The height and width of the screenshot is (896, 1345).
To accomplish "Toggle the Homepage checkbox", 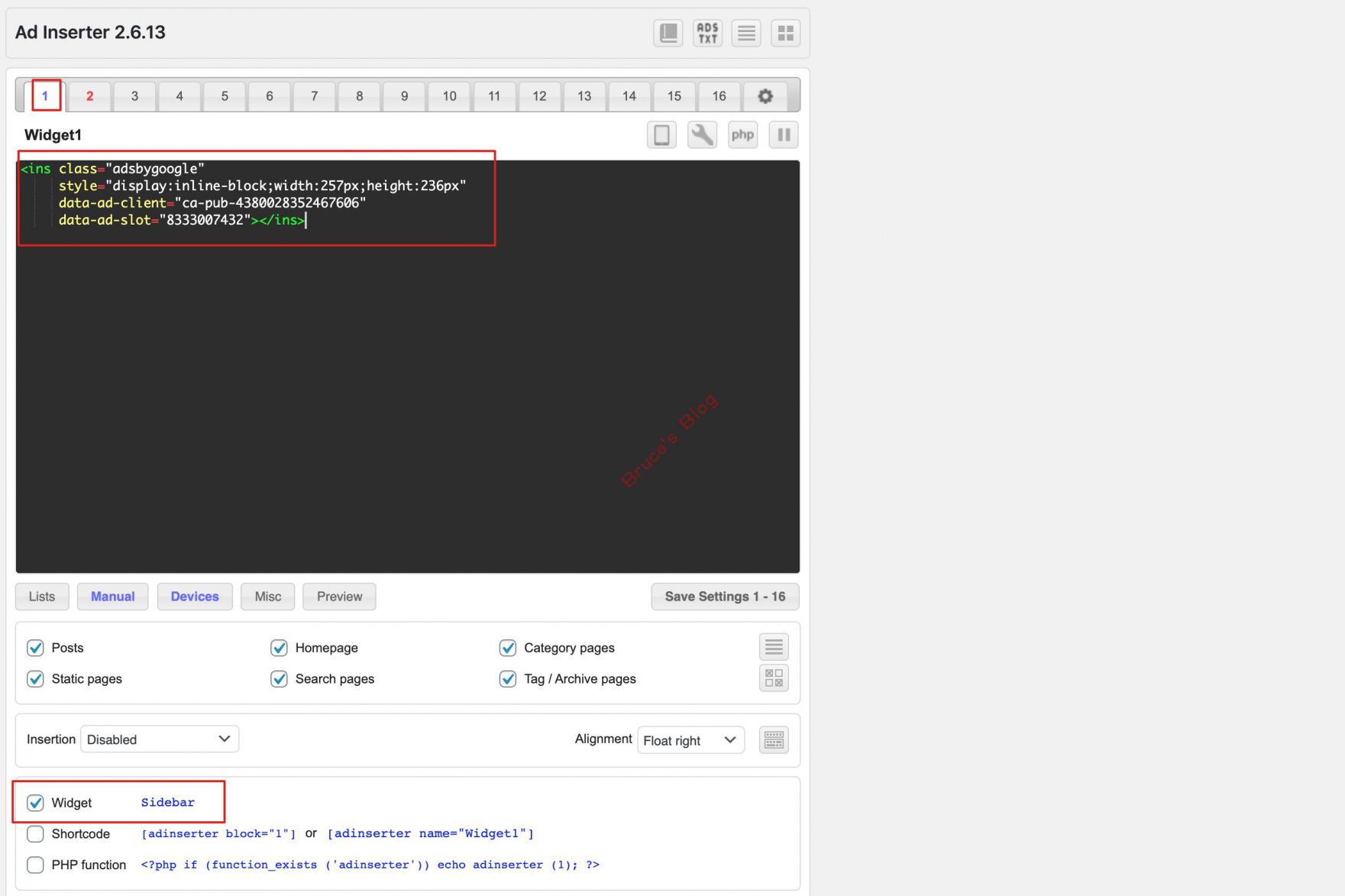I will (x=279, y=648).
